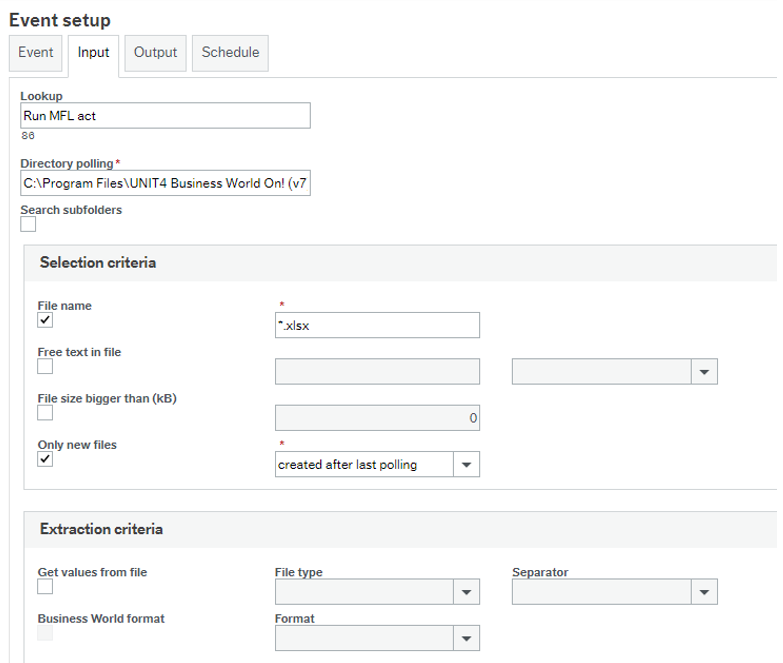Viewport: 783px width, 663px height.
Task: Click the Event setup page title
Action: [60, 20]
